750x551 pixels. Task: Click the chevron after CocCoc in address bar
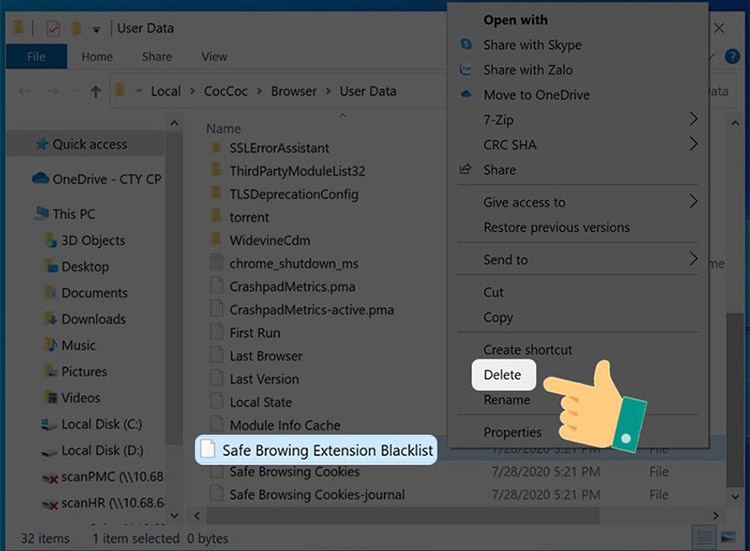pyautogui.click(x=259, y=91)
